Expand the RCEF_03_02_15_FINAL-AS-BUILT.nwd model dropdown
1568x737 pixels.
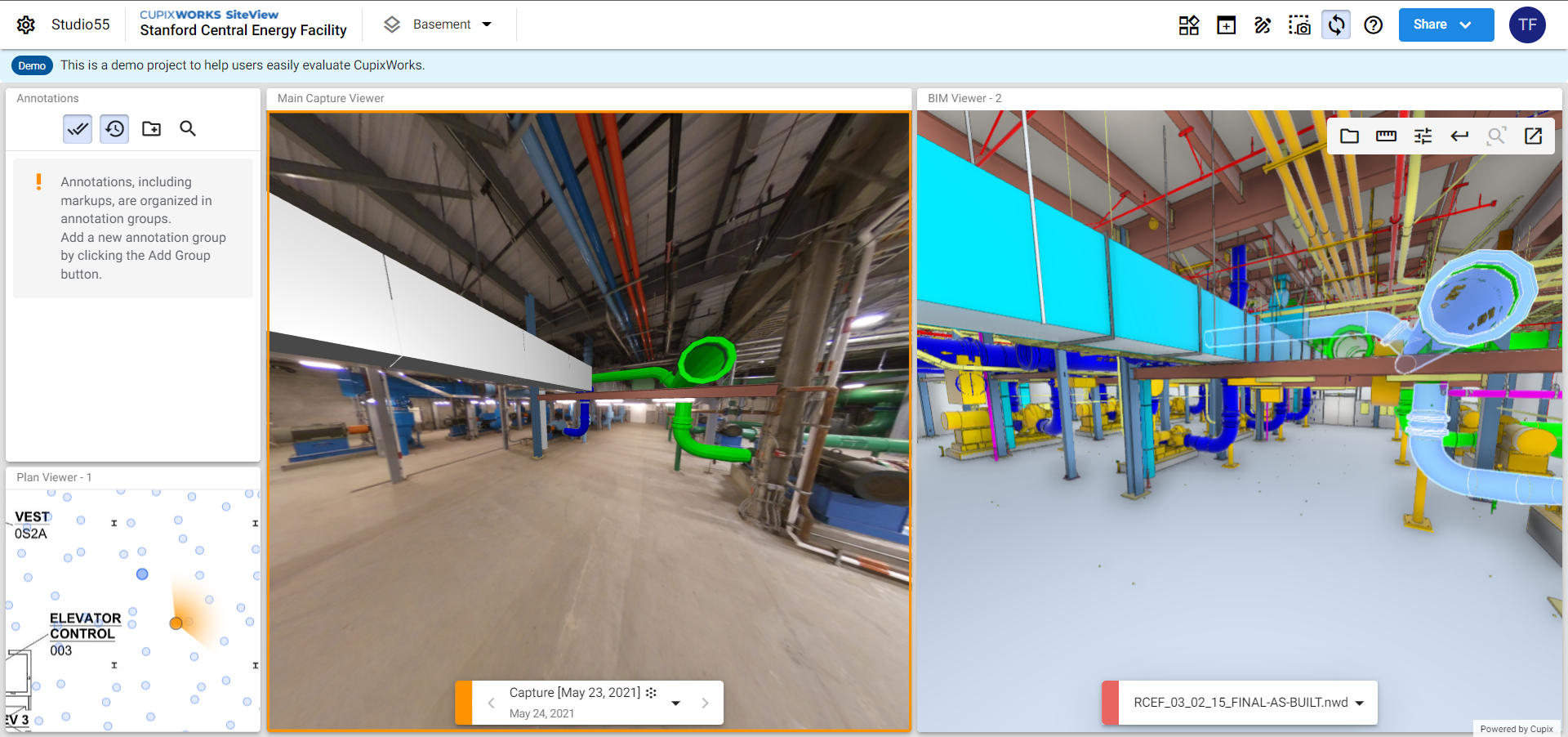[x=1360, y=703]
